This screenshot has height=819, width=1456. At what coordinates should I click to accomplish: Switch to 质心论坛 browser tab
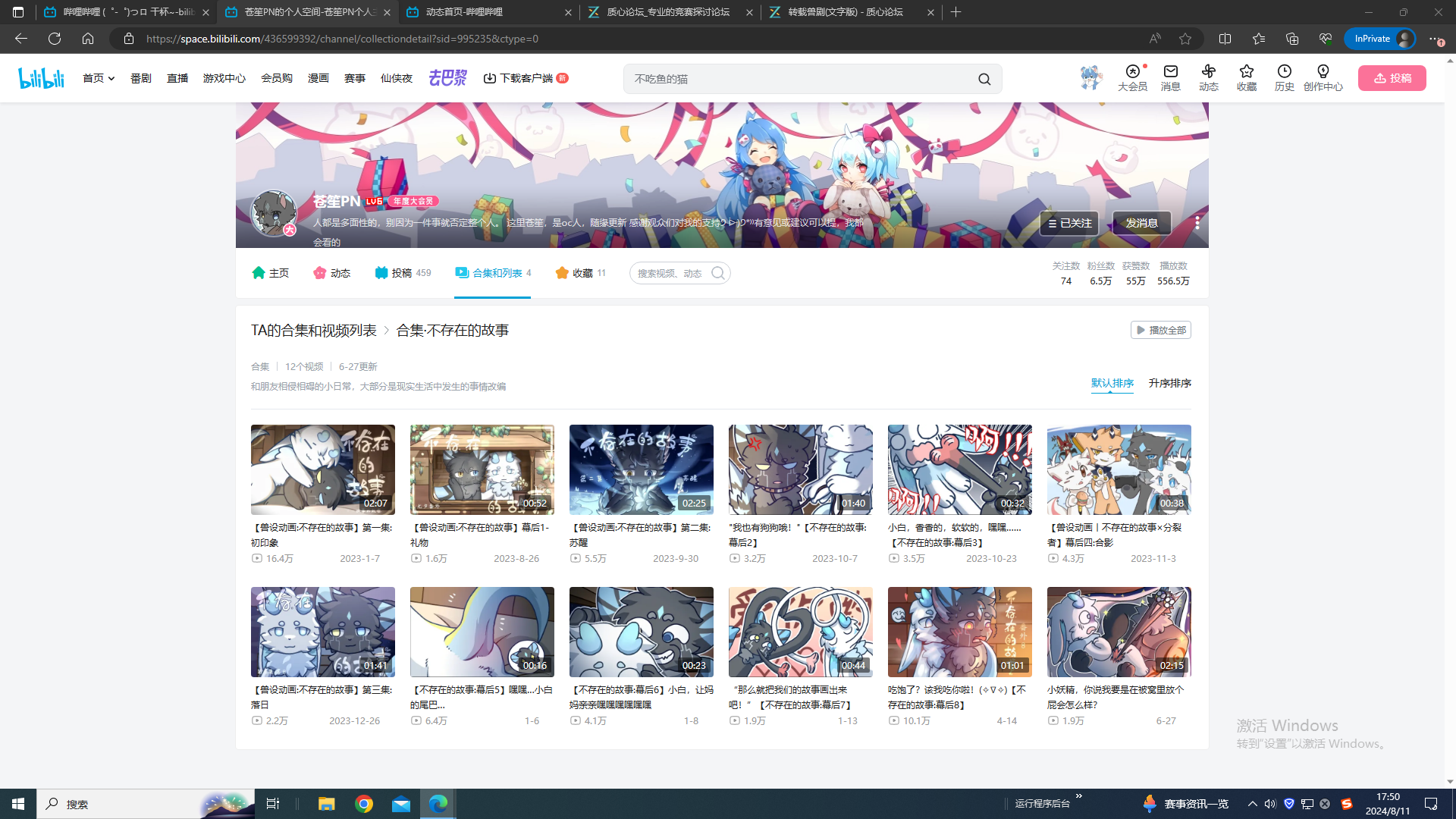point(670,12)
